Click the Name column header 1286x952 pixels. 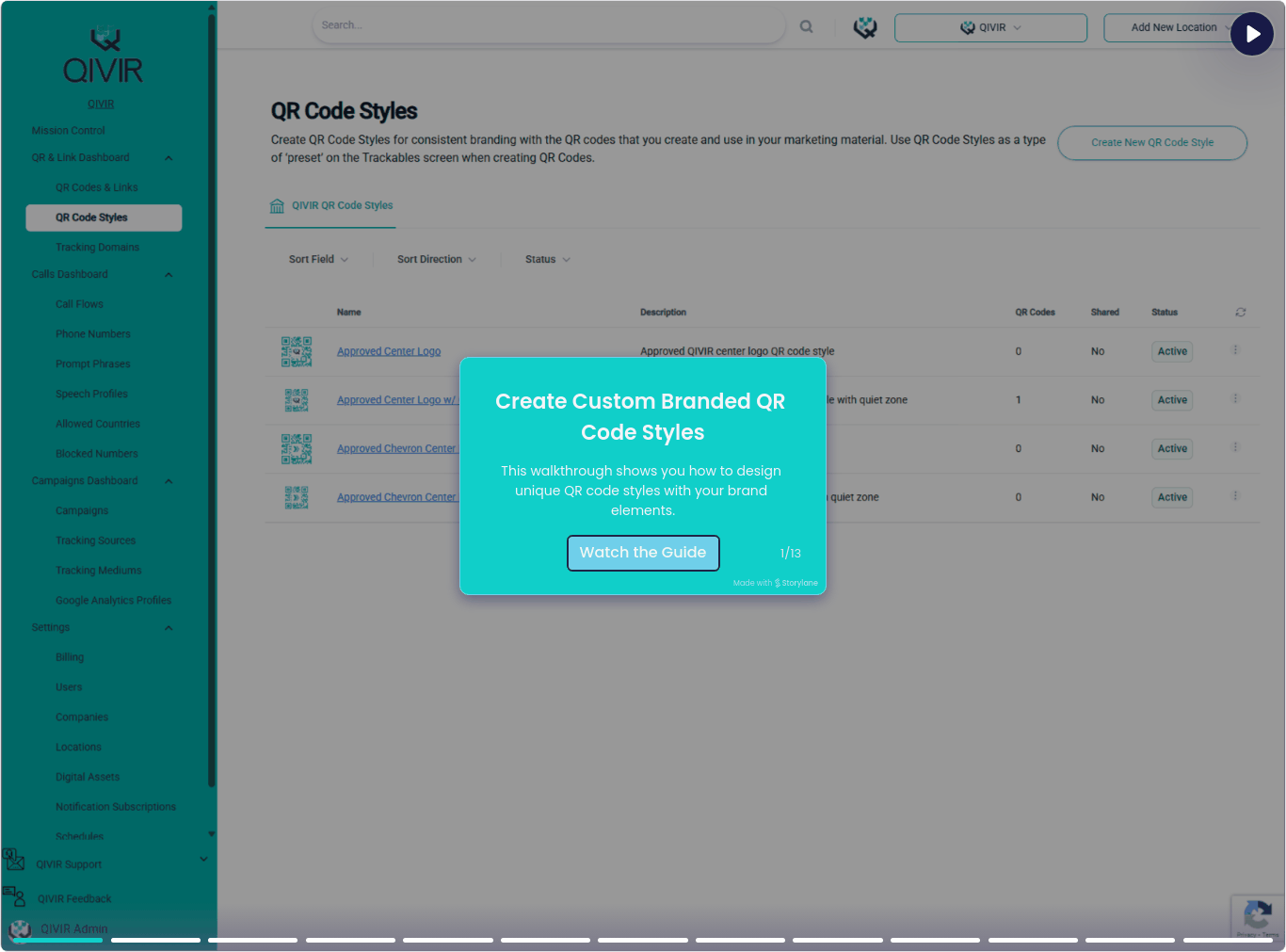click(349, 313)
